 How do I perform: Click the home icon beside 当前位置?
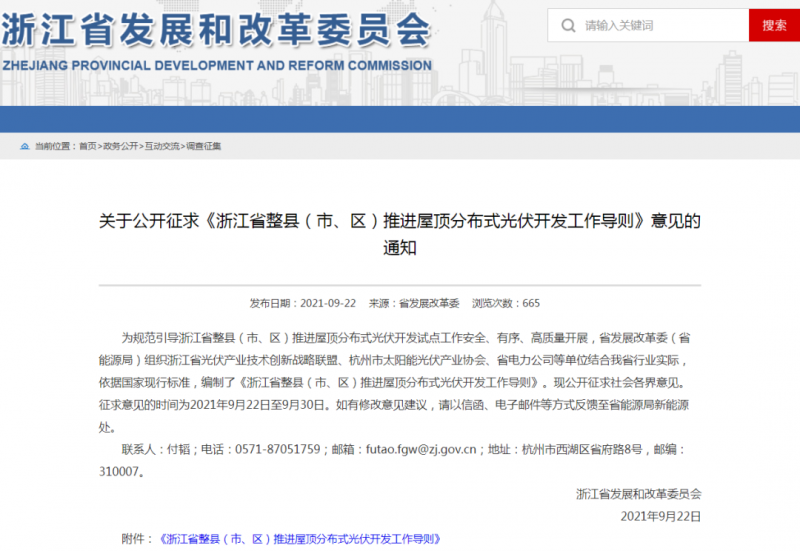[x=24, y=146]
